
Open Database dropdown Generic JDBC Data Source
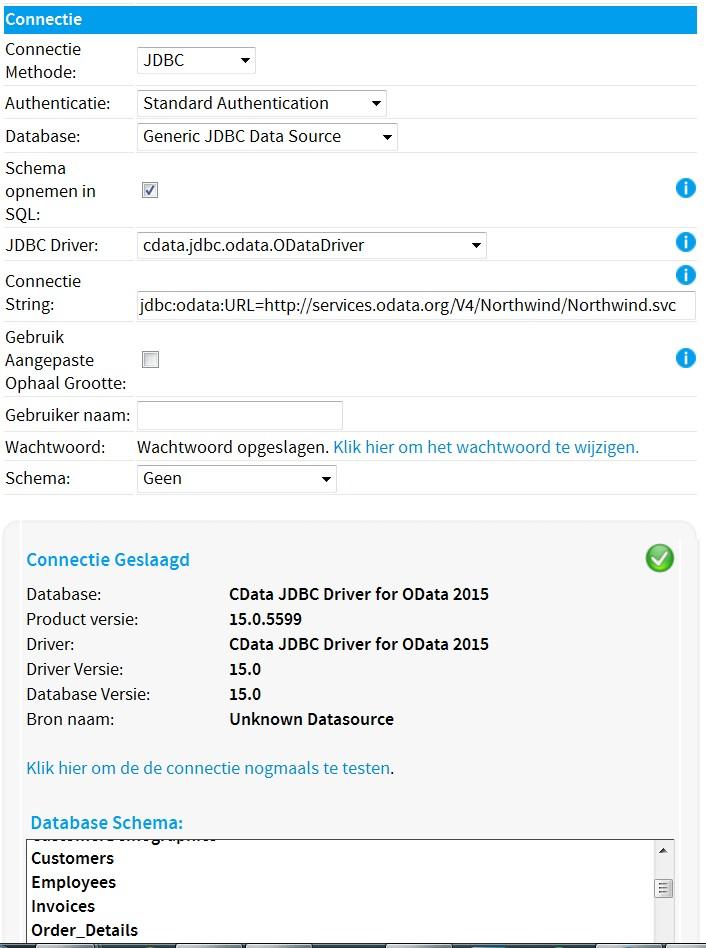(266, 137)
